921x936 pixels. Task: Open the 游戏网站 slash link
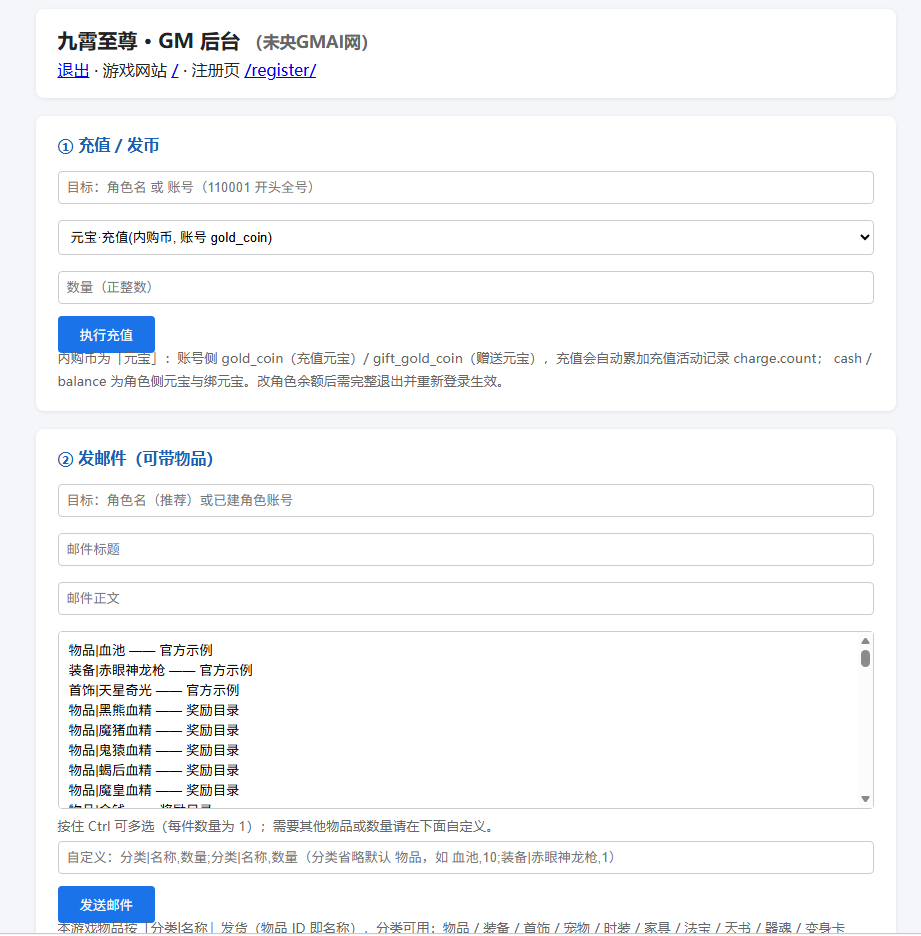(x=175, y=70)
